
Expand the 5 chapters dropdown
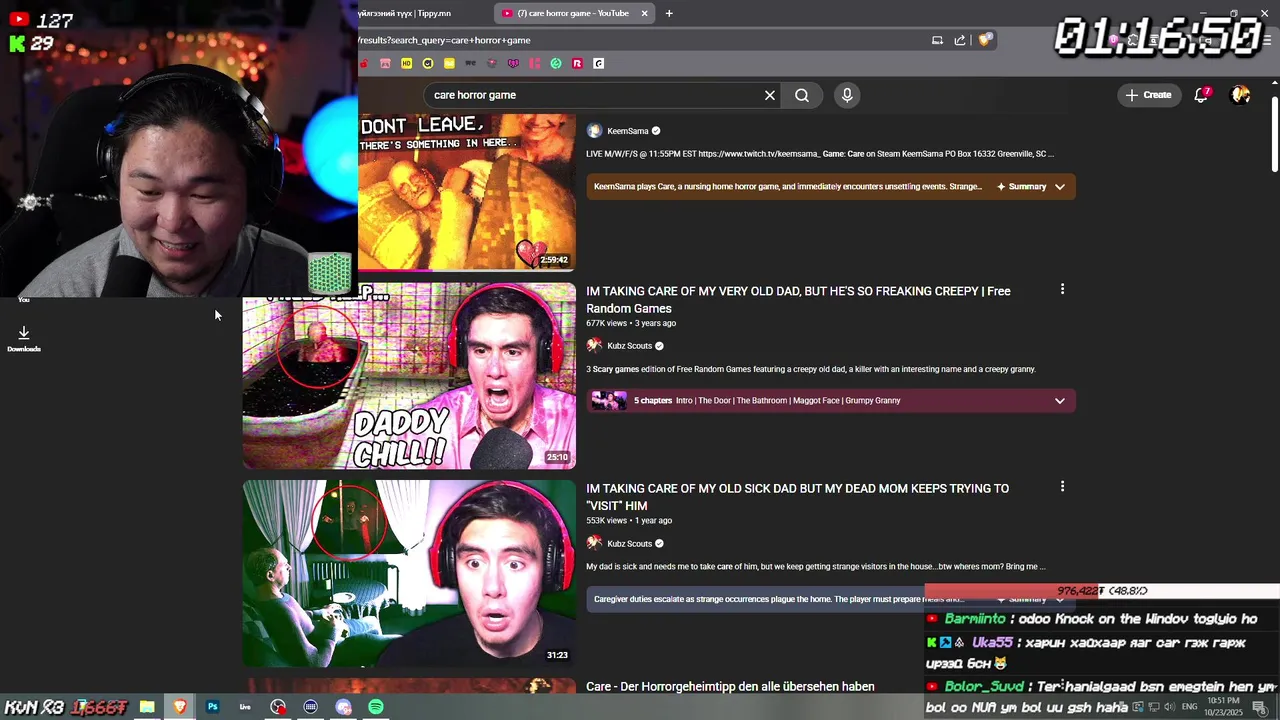click(1059, 401)
